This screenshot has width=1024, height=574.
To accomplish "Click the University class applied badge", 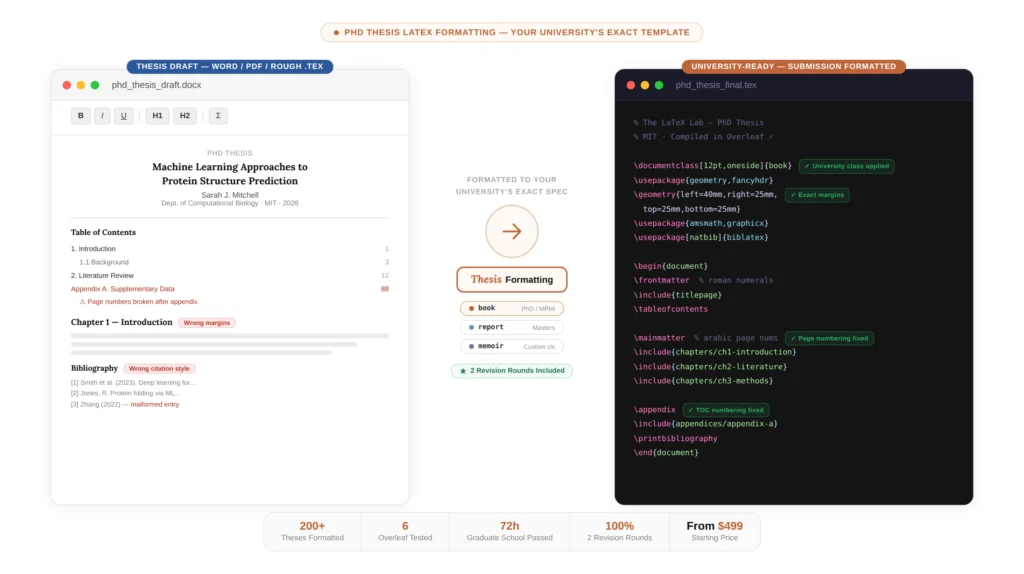I will coord(846,166).
